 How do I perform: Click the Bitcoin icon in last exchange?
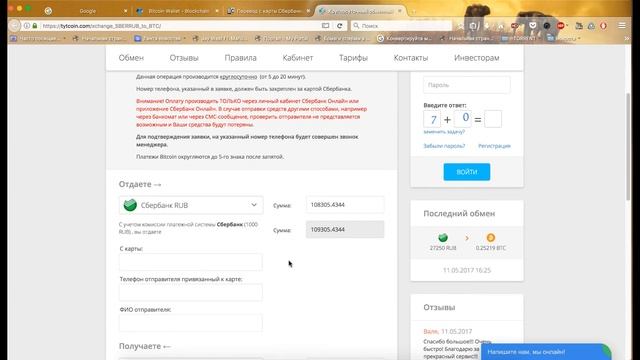point(491,238)
